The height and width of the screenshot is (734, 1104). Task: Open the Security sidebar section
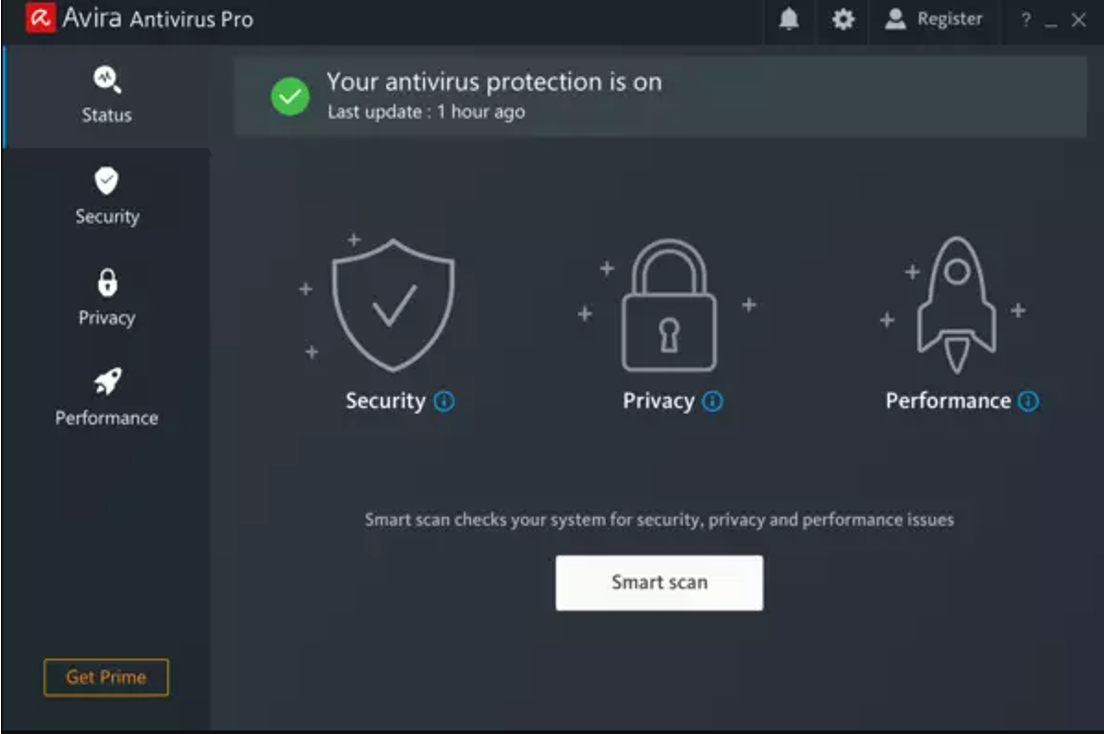click(x=106, y=197)
